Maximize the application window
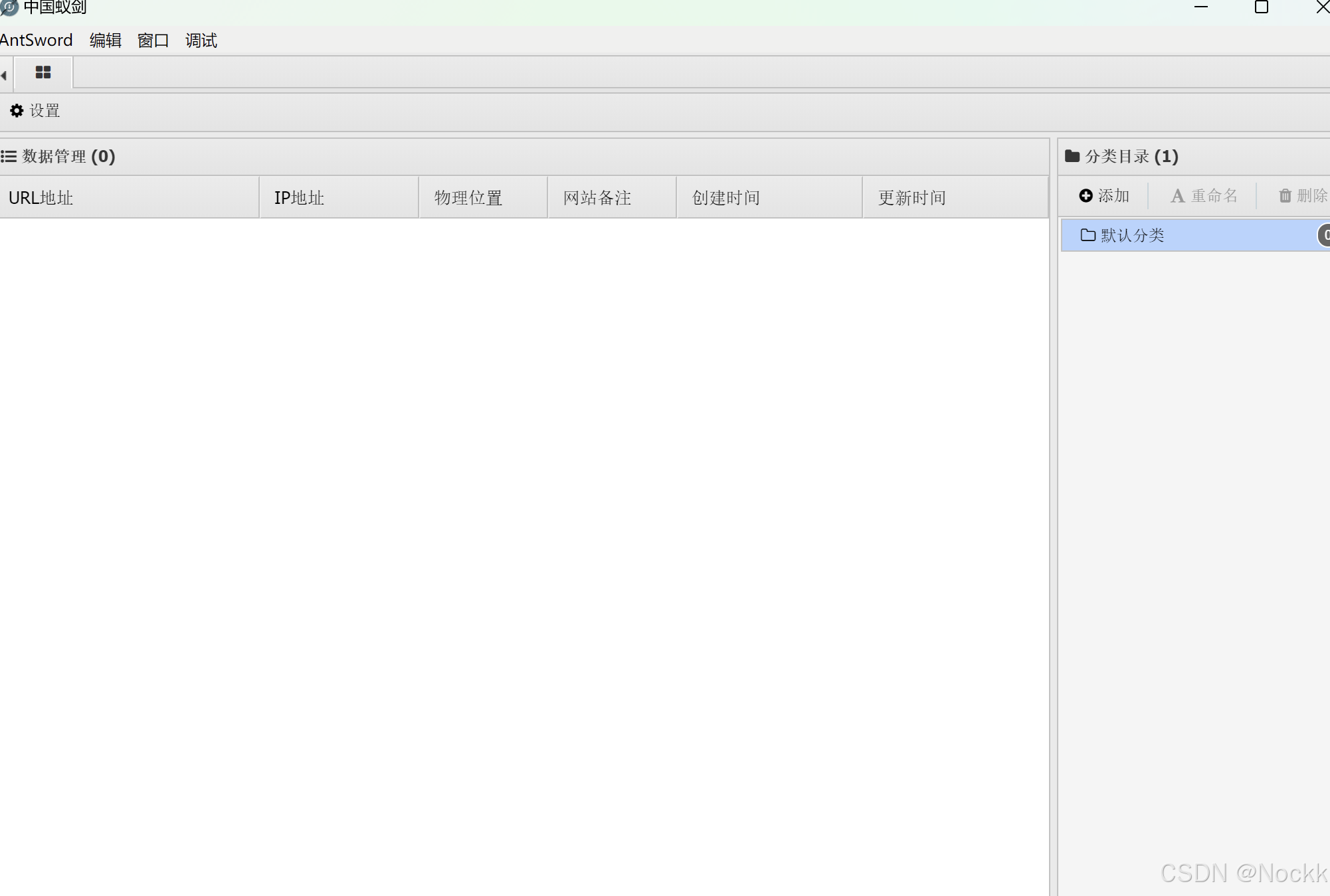1330x896 pixels. tap(1261, 7)
